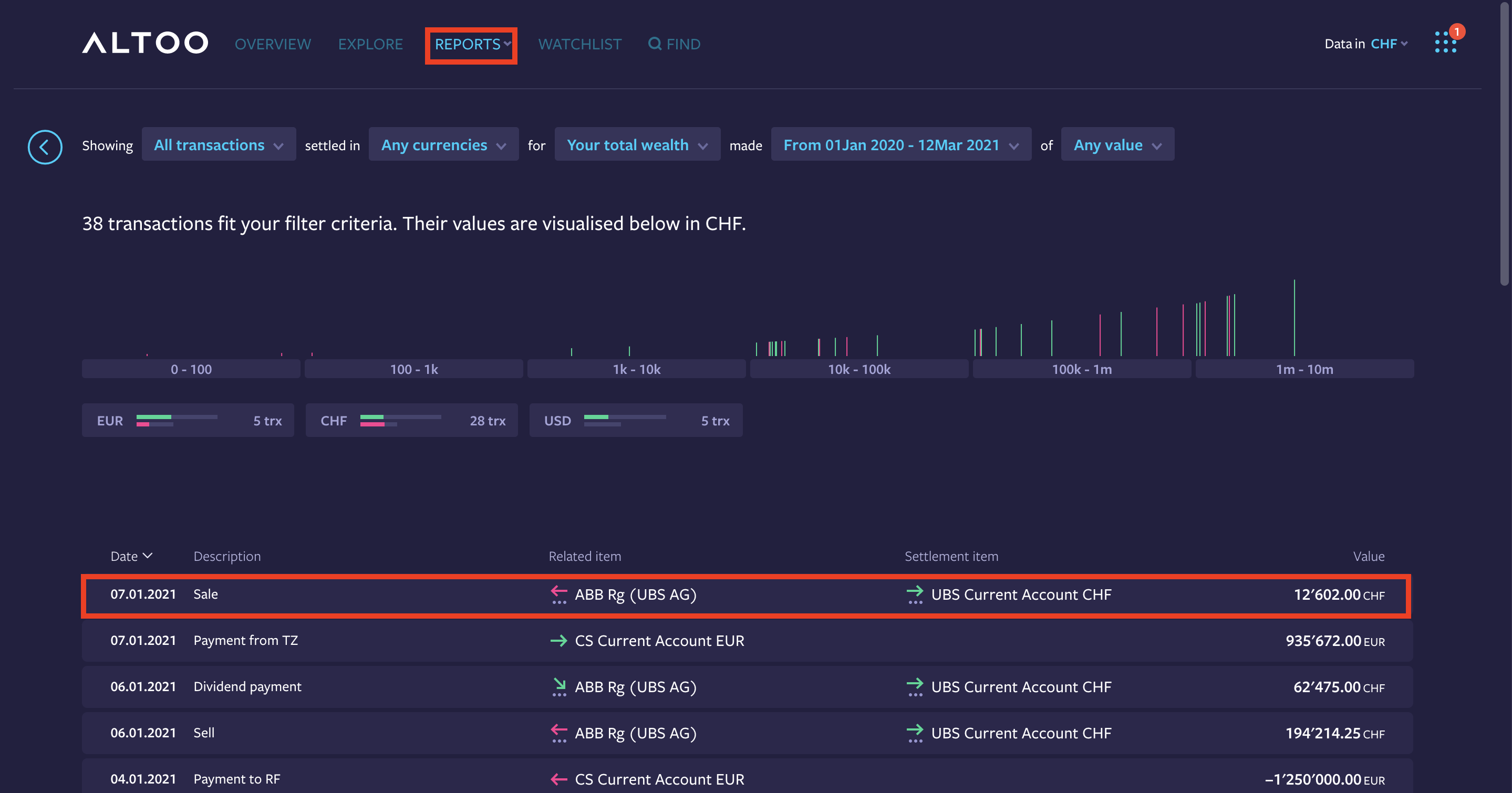Click inflow arrow icon beside UBS Current Account in Sale row
The height and width of the screenshot is (793, 1512).
[915, 594]
